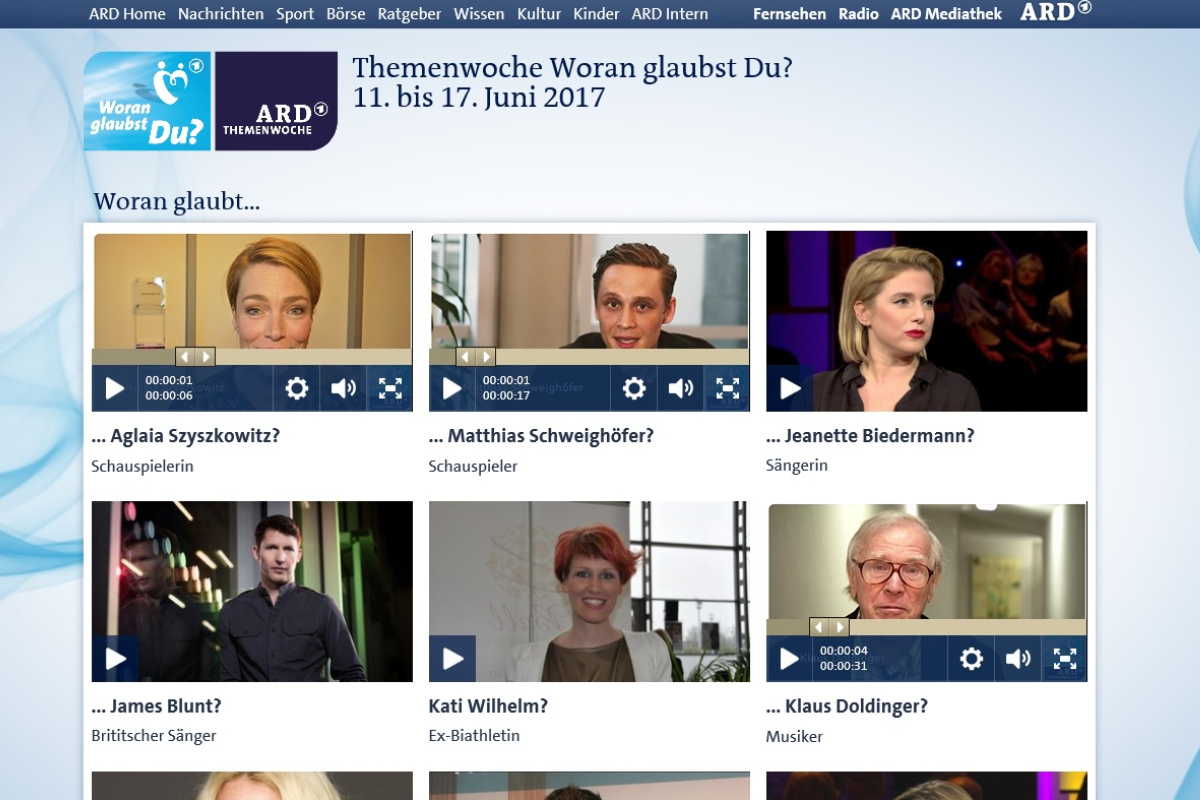Click 'Sängerin' caption under Jeanette Biedermann

797,466
